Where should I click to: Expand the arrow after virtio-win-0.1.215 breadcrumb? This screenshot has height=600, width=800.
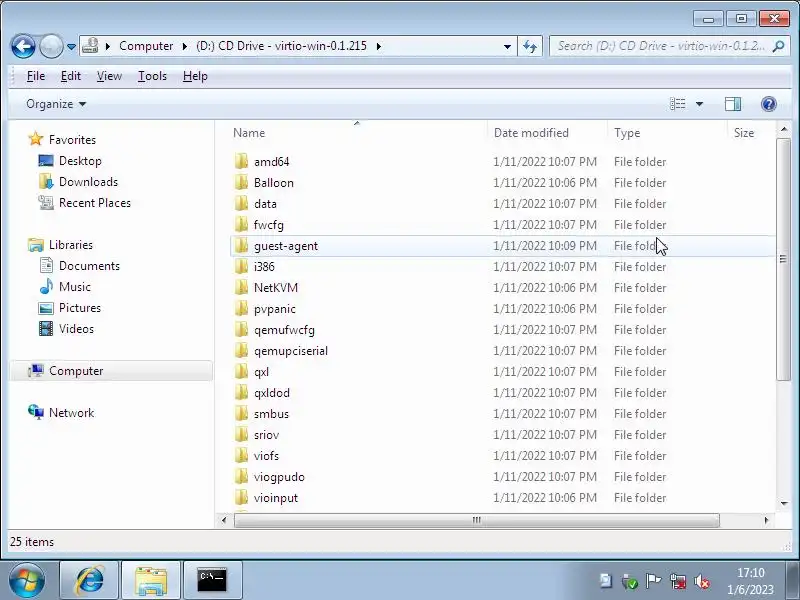click(379, 46)
